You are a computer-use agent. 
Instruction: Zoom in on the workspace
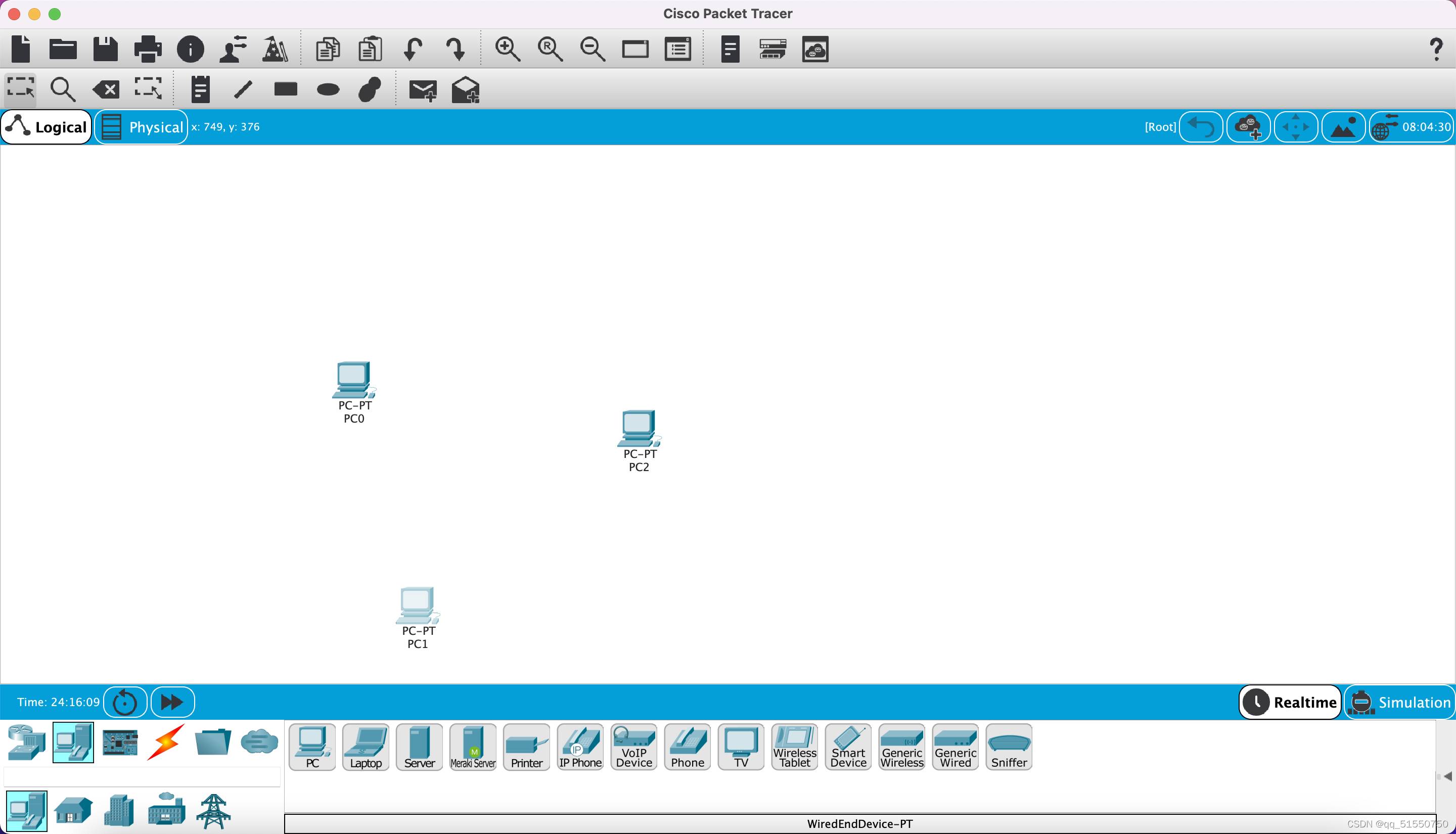[x=508, y=49]
